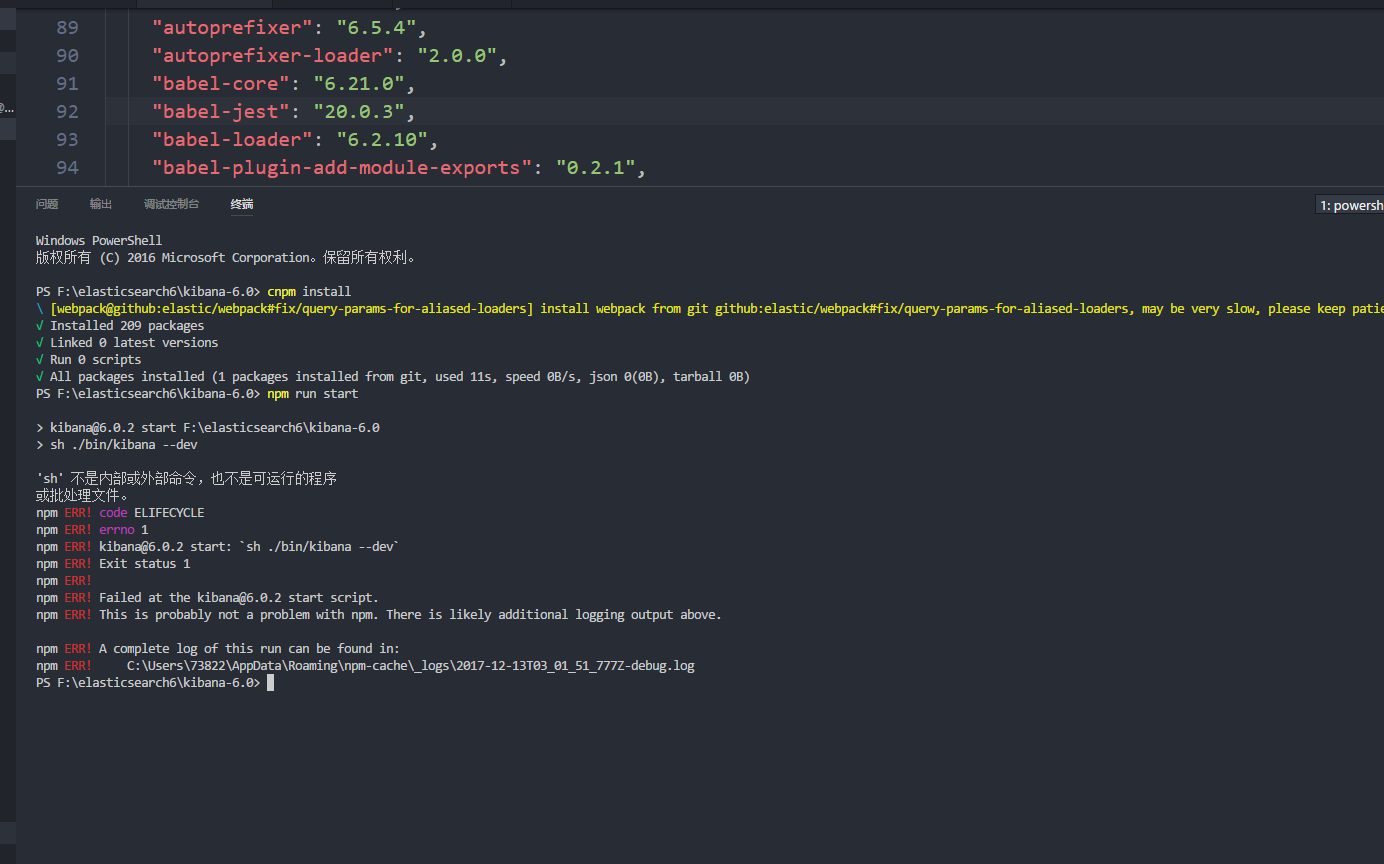Click the "6.2.10" version value
This screenshot has height=864, width=1384.
382,140
